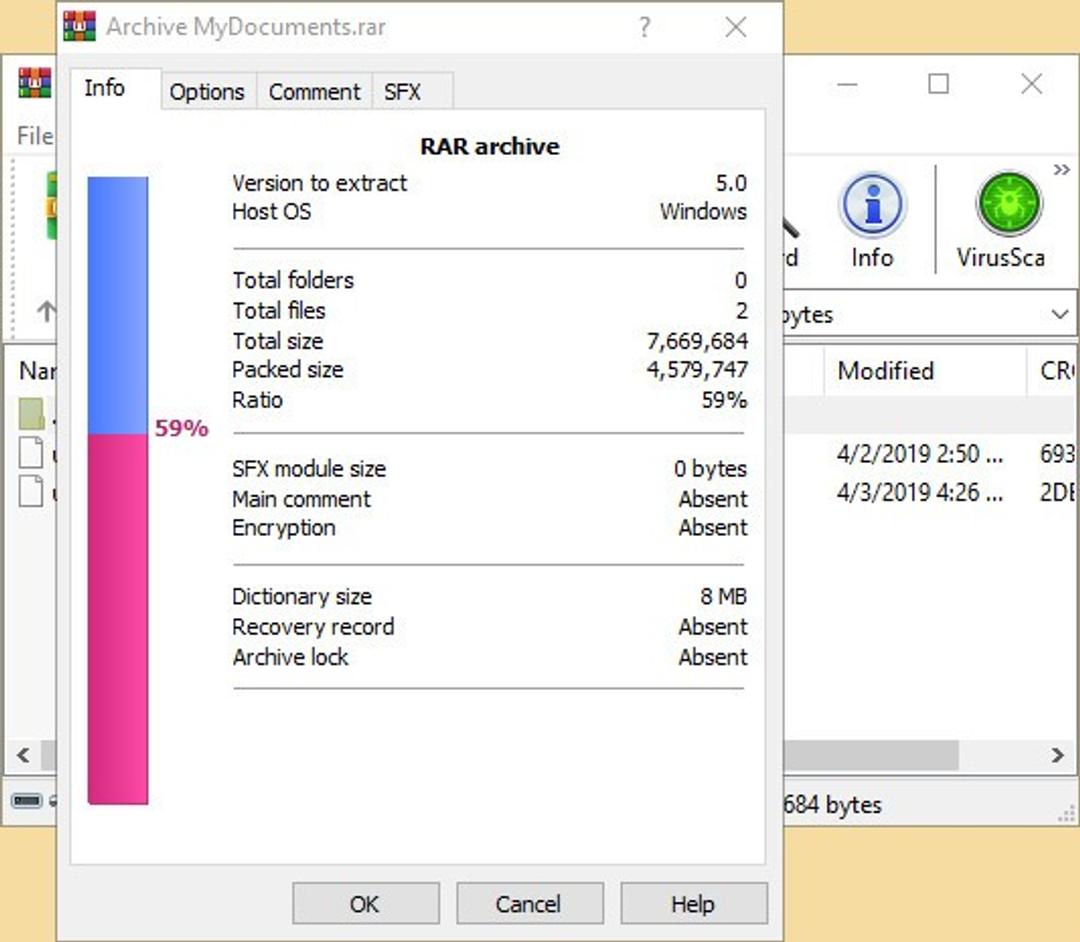Open Help from the dialog
This screenshot has height=942, width=1080.
[x=693, y=903]
